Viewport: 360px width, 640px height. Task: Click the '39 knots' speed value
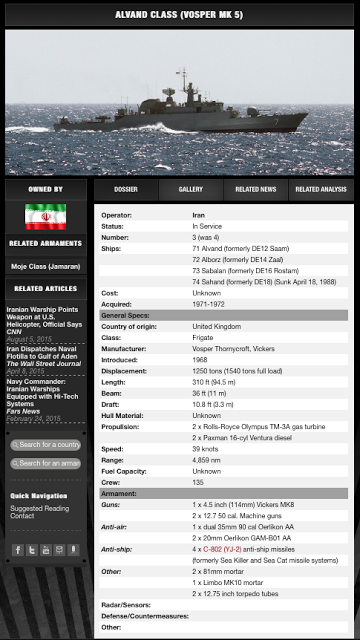click(205, 449)
